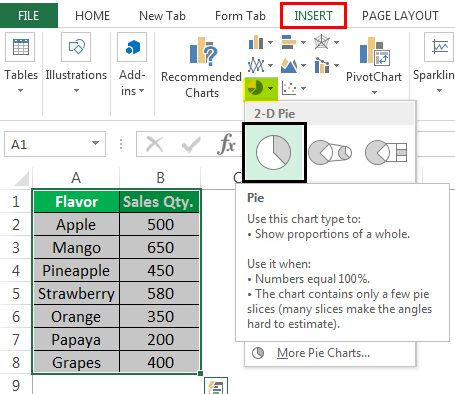Expand the PivotChart dropdown arrow

click(374, 92)
